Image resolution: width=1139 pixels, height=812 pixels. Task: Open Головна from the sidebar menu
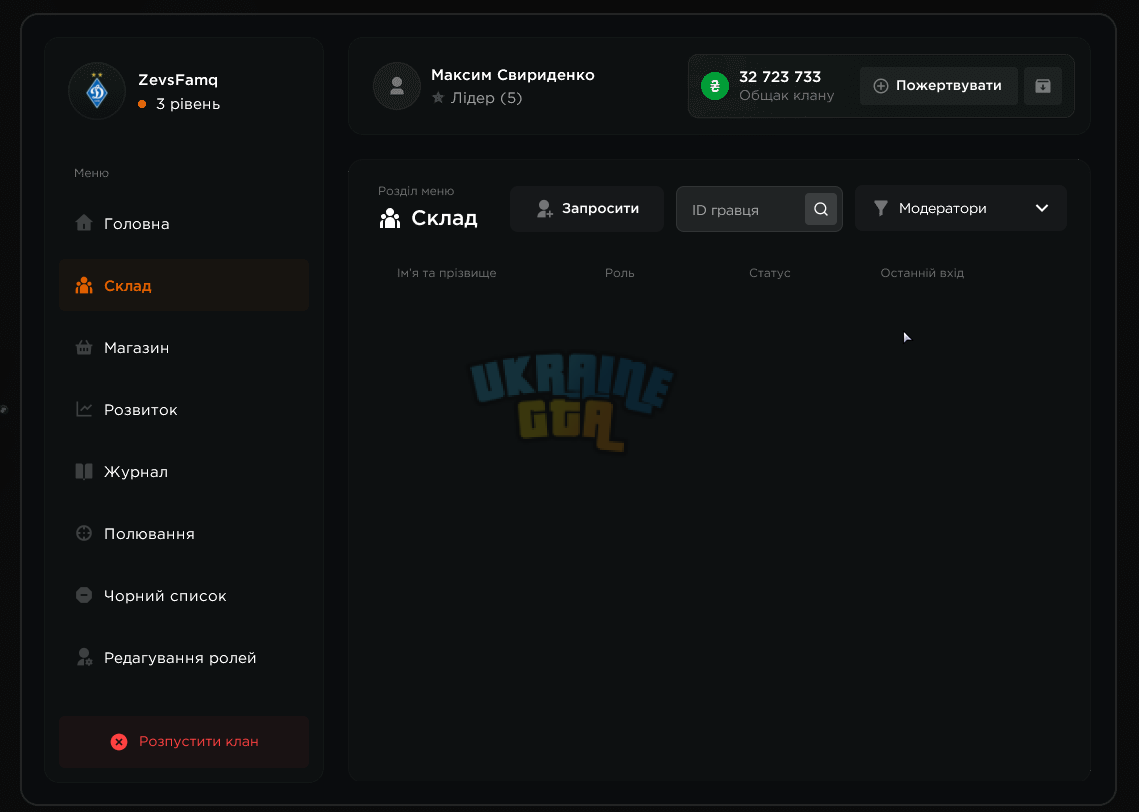(x=184, y=224)
